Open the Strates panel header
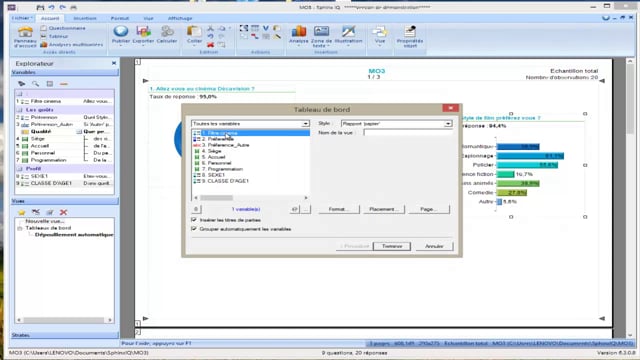 click(64, 335)
